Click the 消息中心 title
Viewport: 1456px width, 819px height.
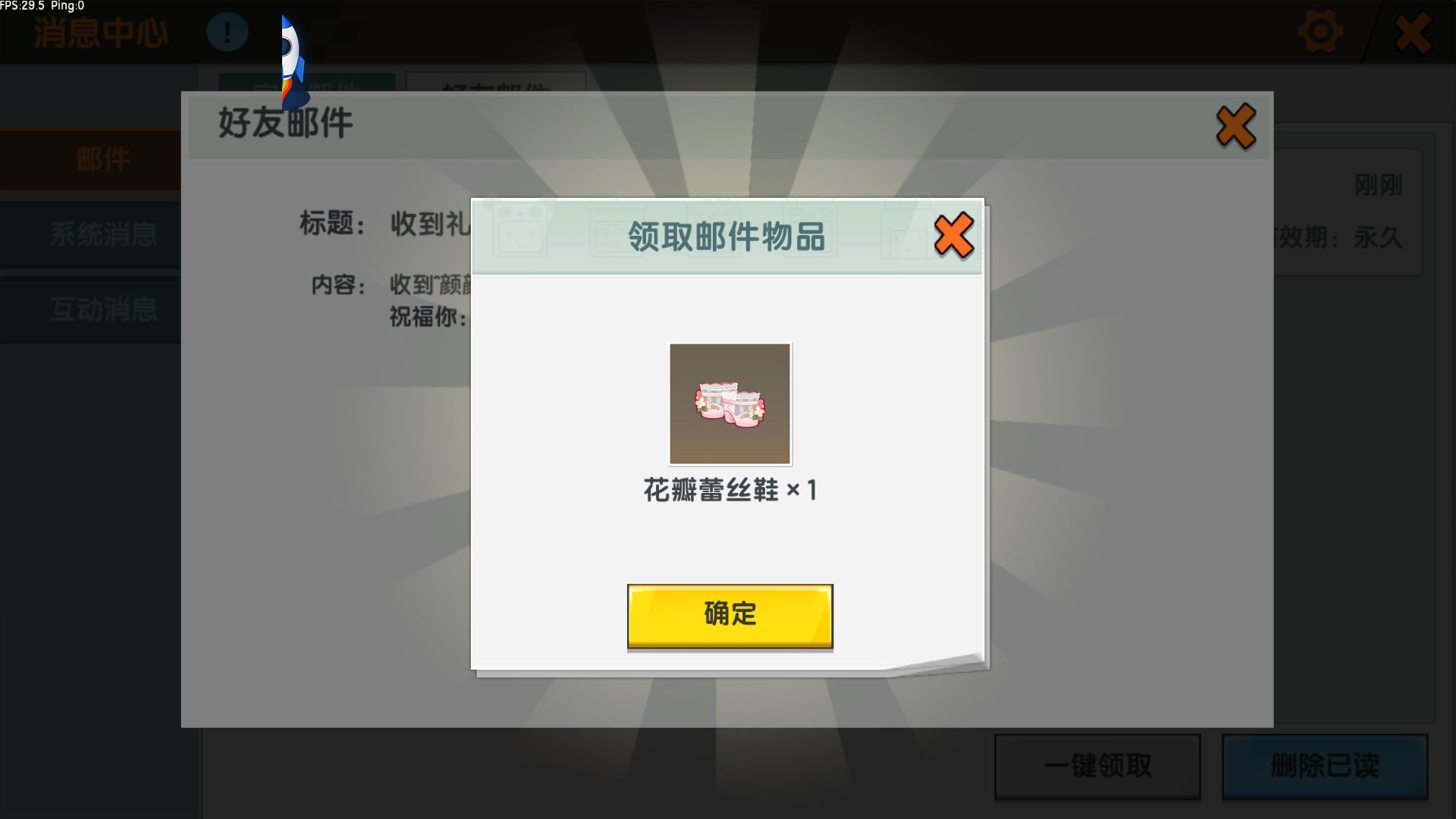pyautogui.click(x=102, y=33)
